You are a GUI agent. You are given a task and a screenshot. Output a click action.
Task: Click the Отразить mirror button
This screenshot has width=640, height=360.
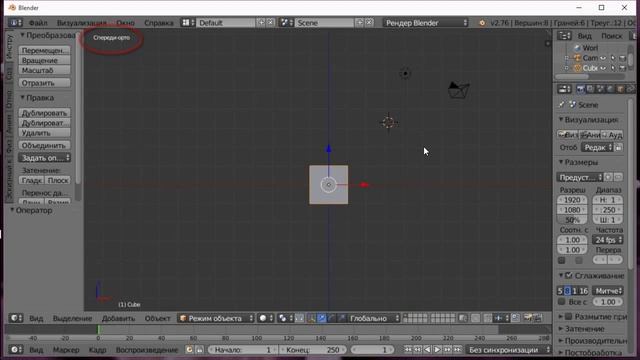44,83
